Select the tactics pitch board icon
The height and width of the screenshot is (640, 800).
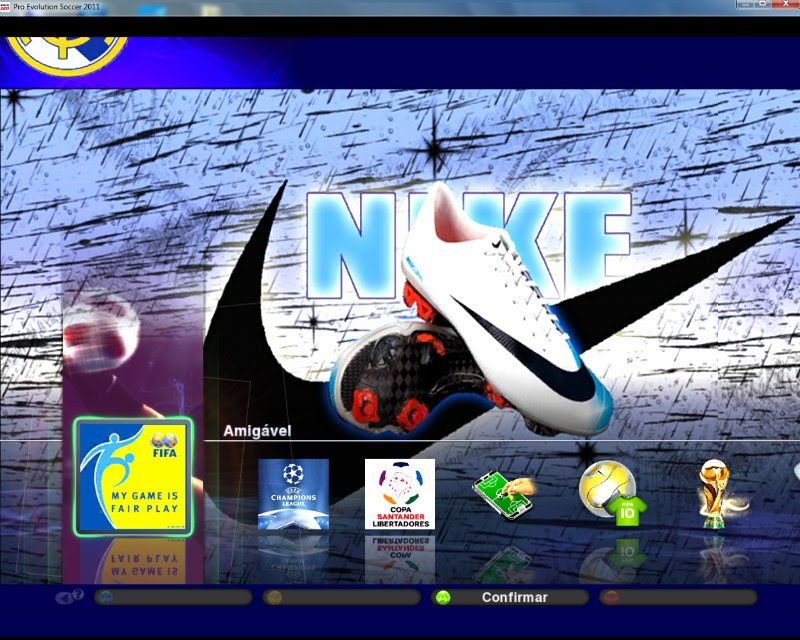(503, 492)
